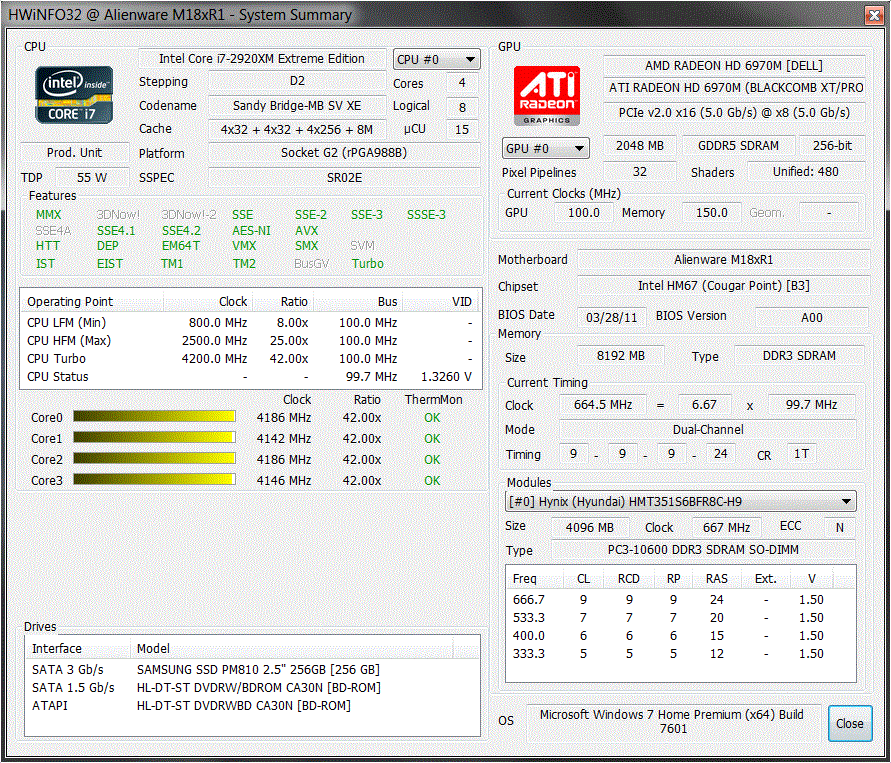Click the 55 W TDP field

tap(92, 178)
